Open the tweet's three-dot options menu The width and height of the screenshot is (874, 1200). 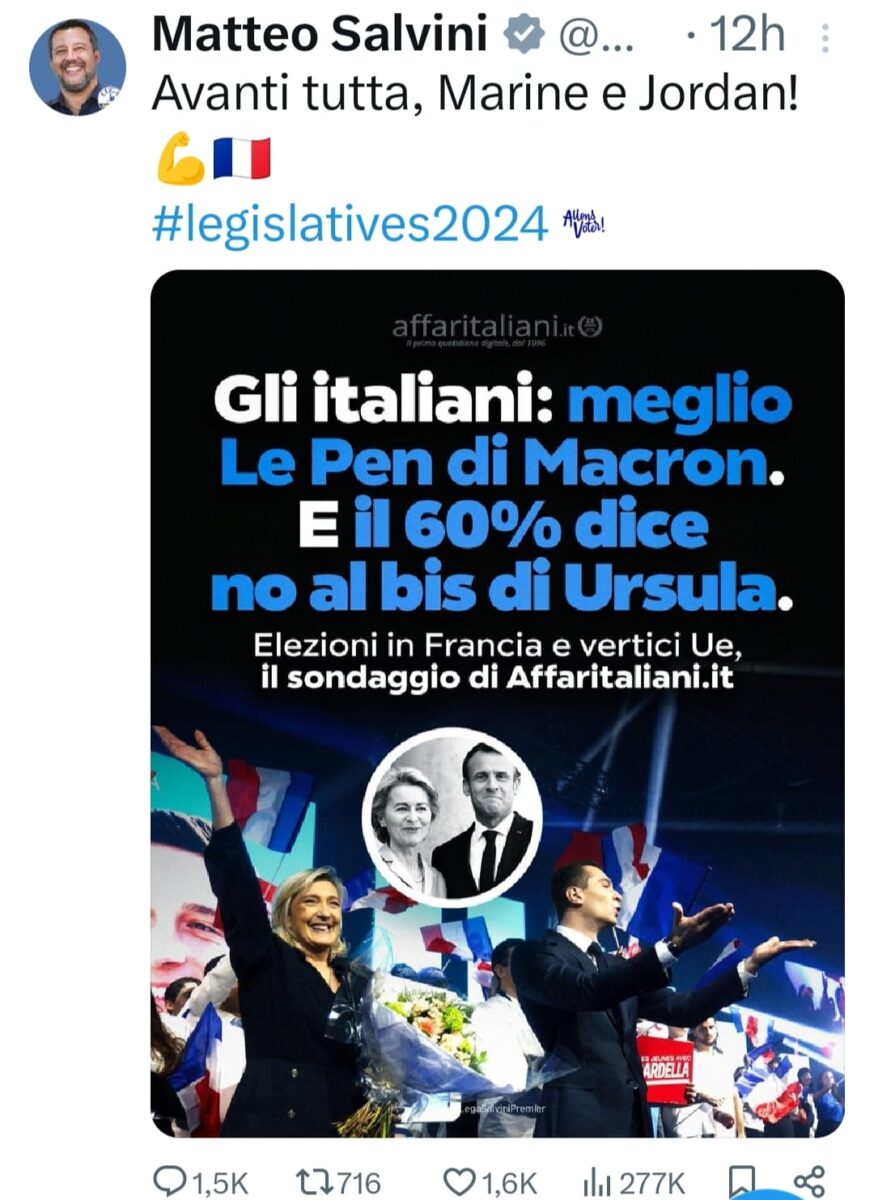coord(825,38)
